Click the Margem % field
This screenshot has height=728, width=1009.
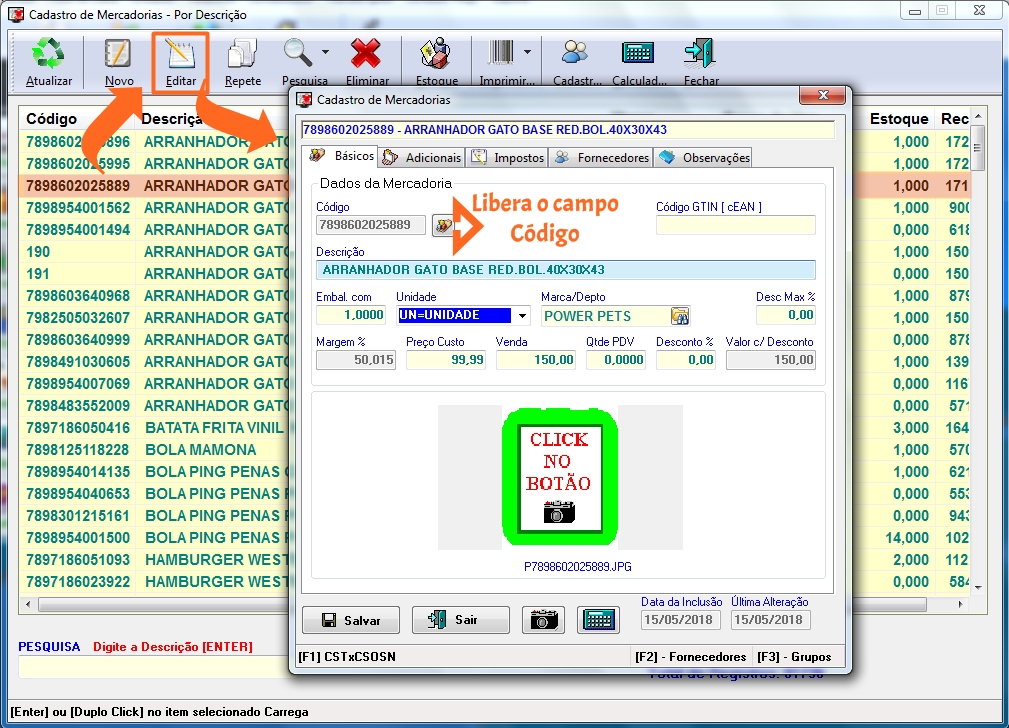point(356,360)
